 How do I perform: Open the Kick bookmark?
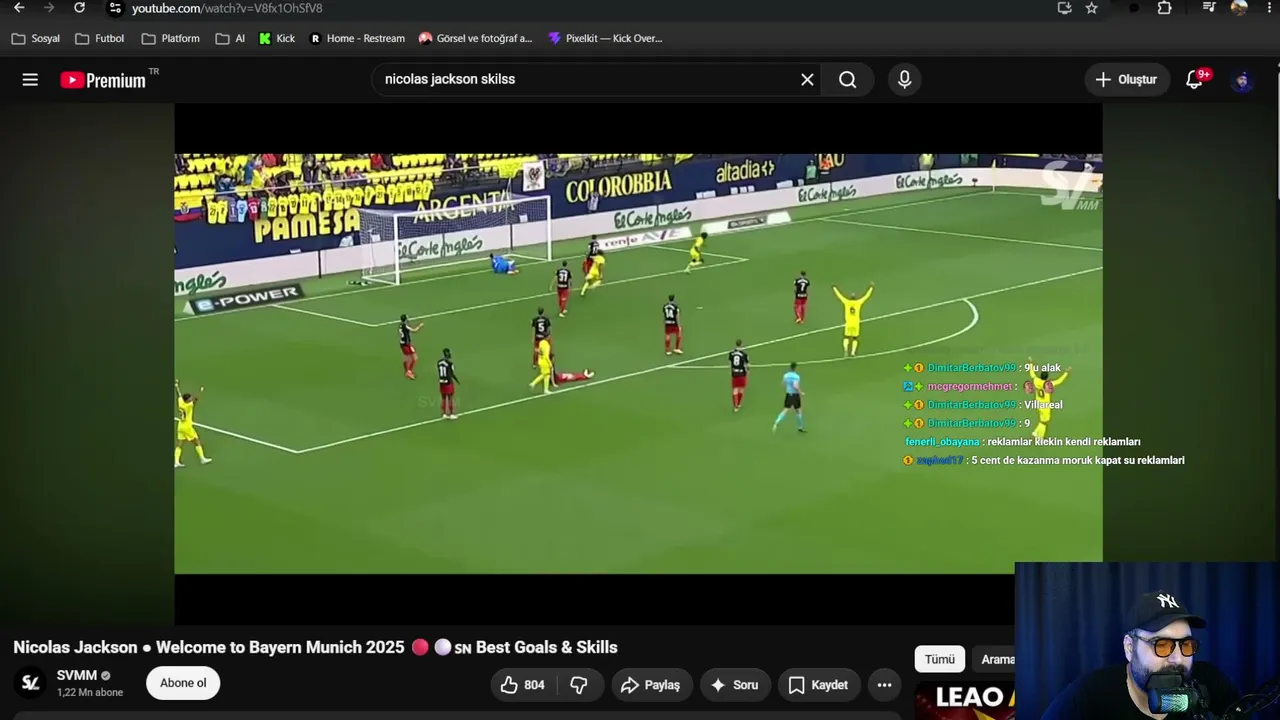click(277, 39)
